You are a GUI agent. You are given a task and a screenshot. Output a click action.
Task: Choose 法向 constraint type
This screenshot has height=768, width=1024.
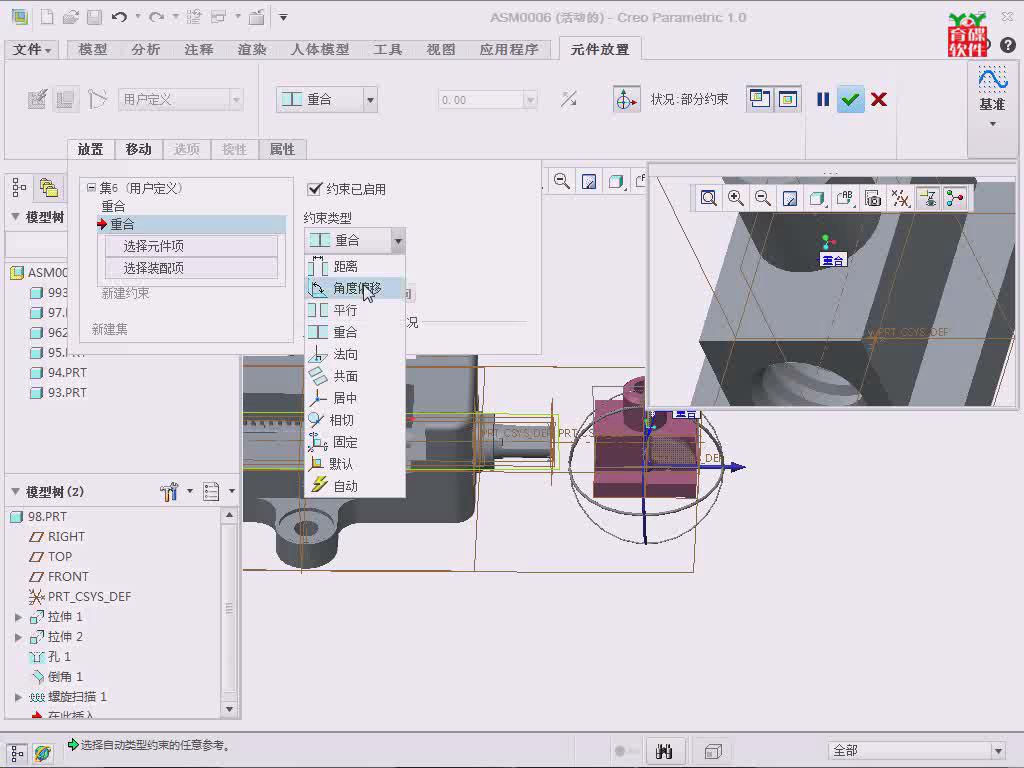pos(355,354)
